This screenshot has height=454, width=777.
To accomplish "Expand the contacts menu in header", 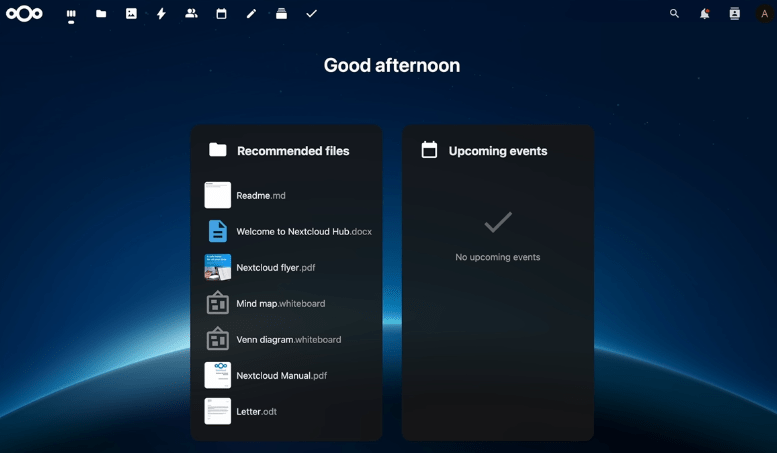I will coord(734,14).
